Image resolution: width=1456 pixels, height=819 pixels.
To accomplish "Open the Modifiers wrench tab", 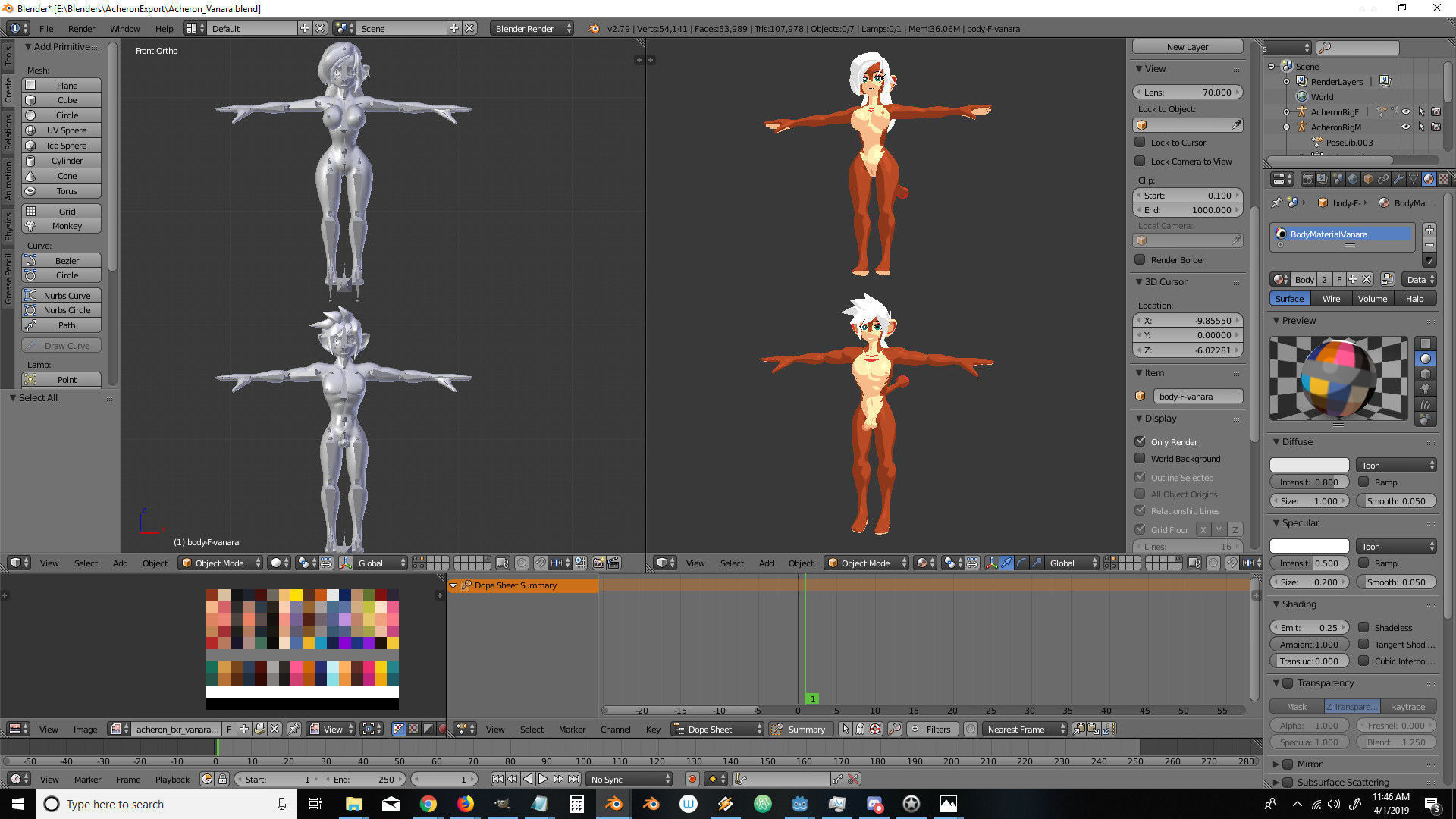I will tap(1398, 179).
